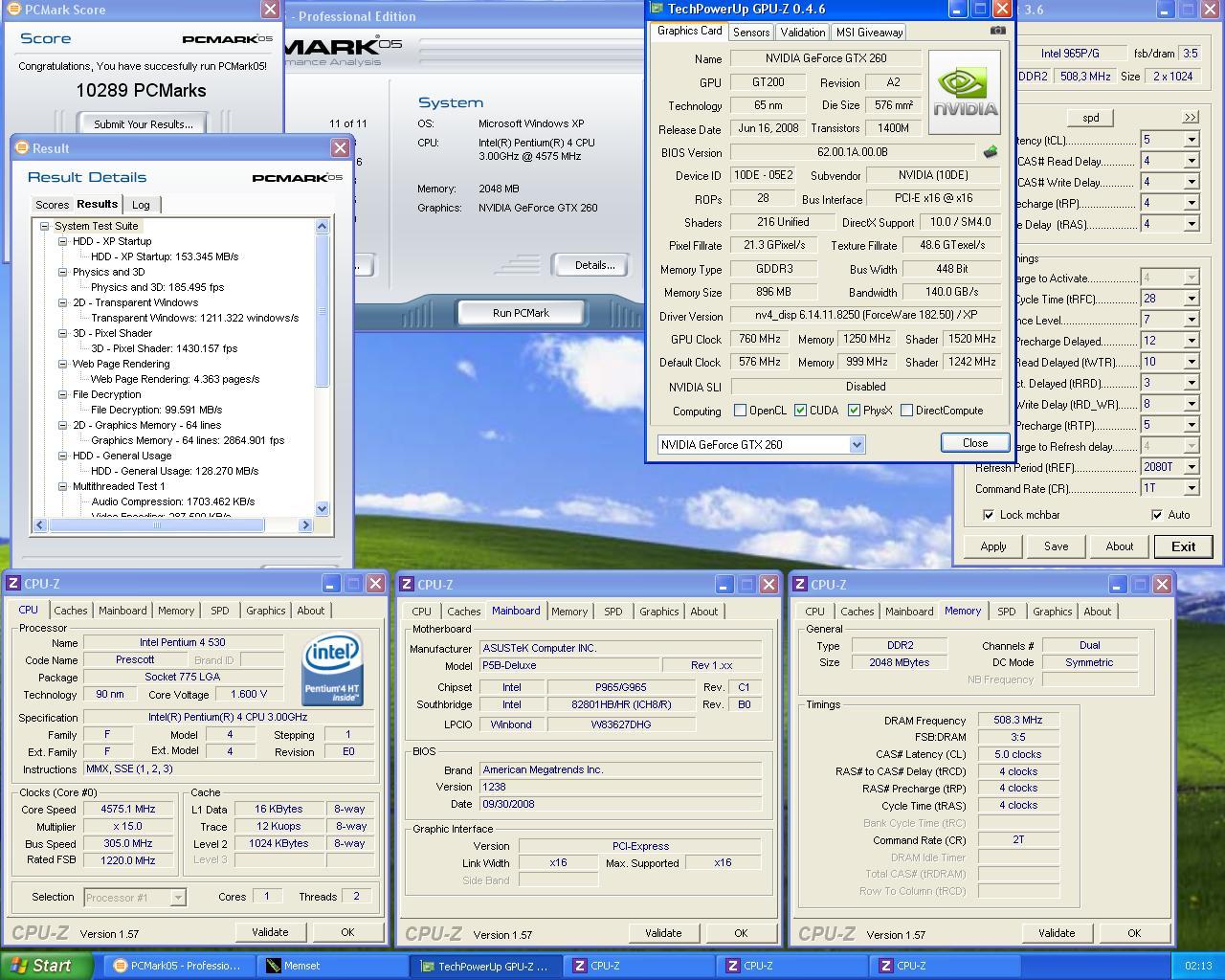Switch to the Sensors tab in GPU-Z
This screenshot has width=1225, height=980.
751,32
